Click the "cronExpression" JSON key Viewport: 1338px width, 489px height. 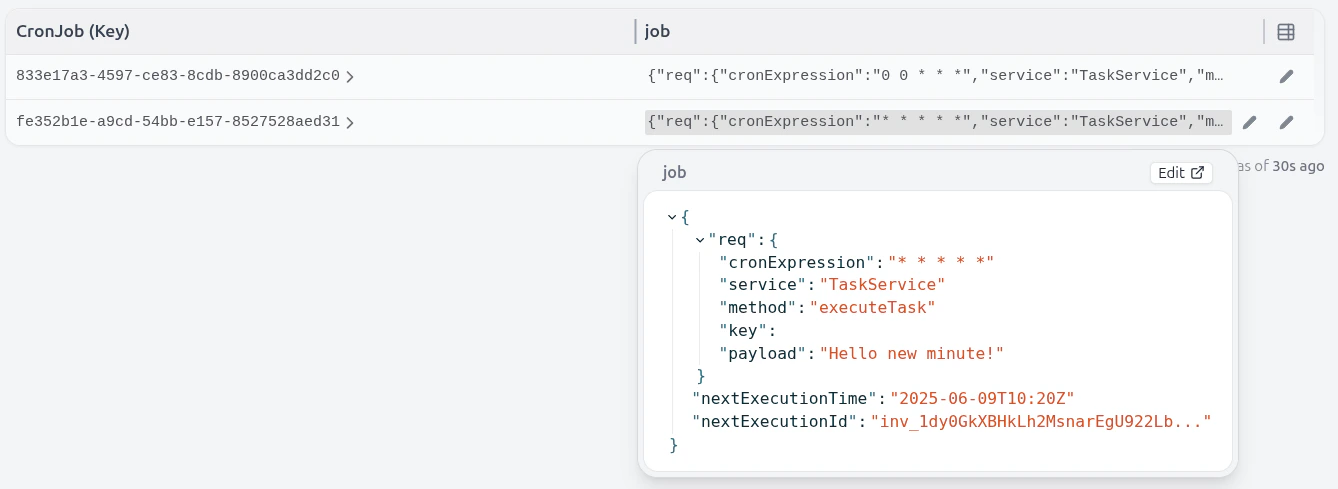coord(797,262)
